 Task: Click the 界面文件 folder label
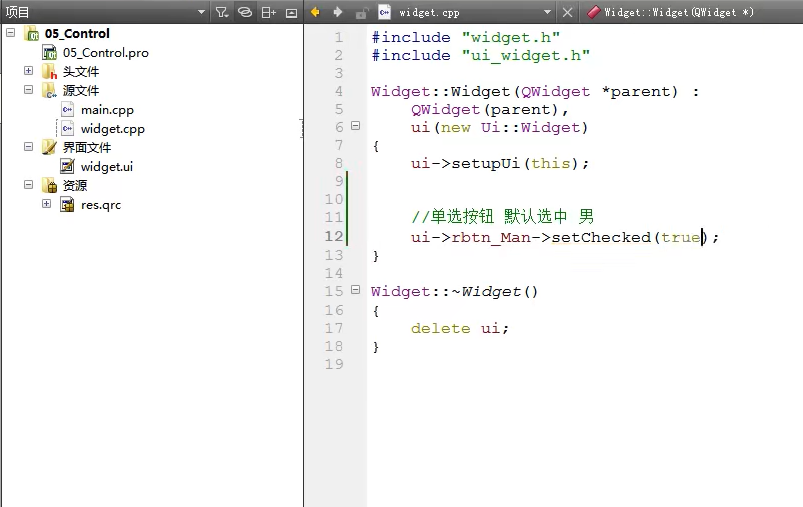point(87,147)
